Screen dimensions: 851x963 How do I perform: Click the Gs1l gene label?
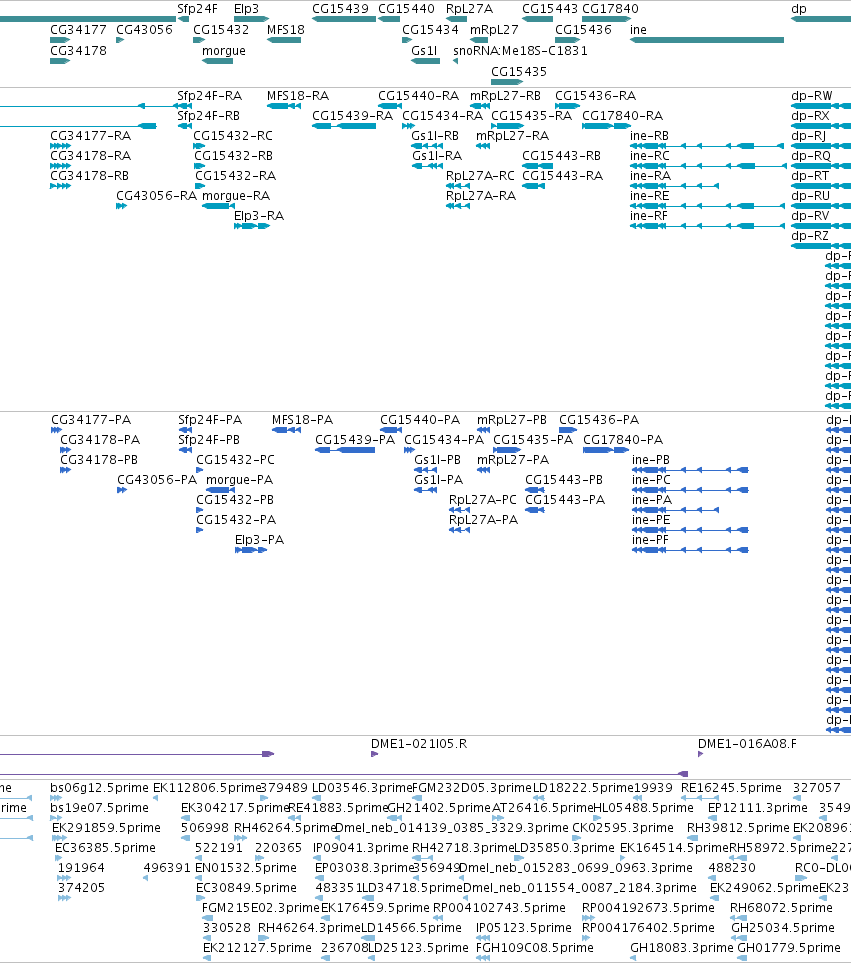tap(424, 50)
